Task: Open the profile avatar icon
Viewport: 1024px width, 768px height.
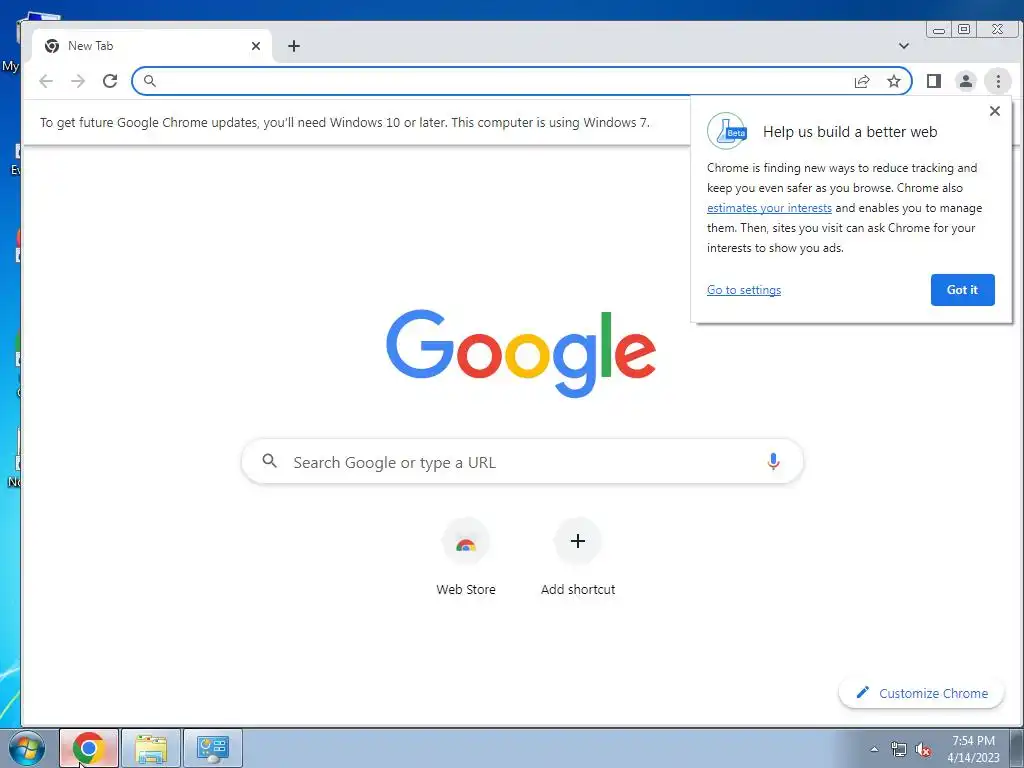Action: pyautogui.click(x=965, y=81)
